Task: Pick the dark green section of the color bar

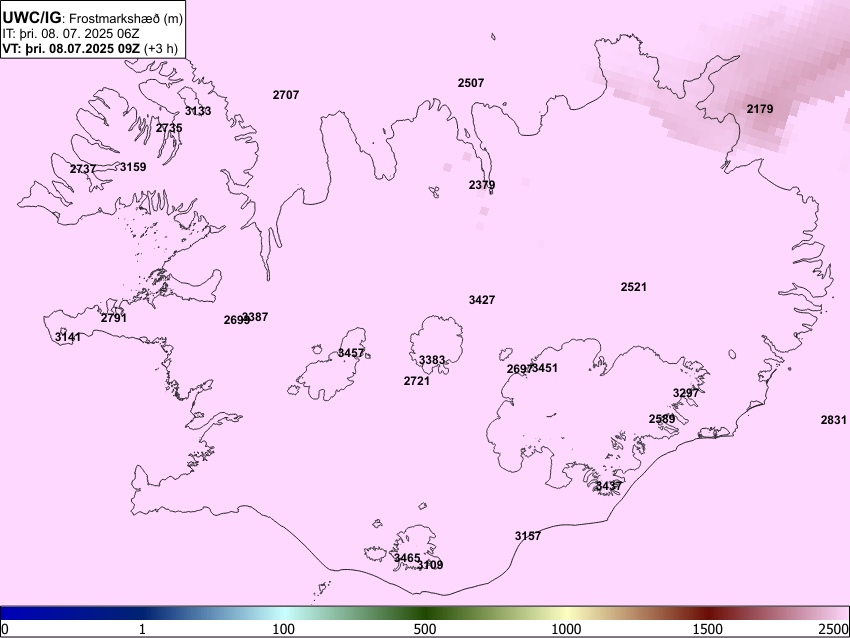Action: [425, 613]
